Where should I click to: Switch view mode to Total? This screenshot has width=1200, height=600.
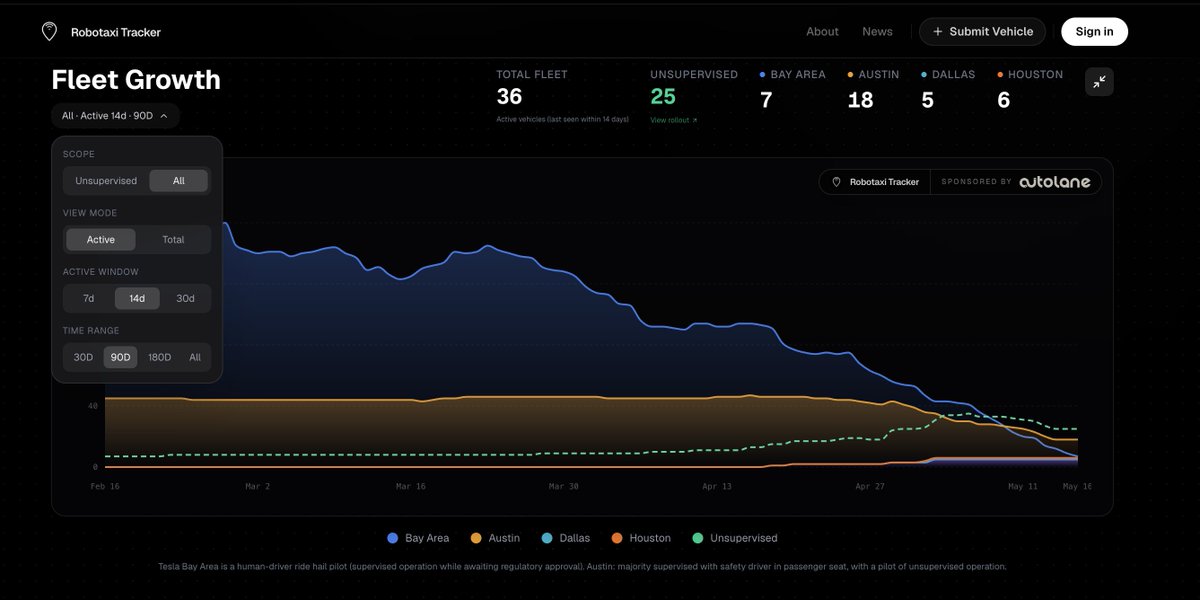173,240
